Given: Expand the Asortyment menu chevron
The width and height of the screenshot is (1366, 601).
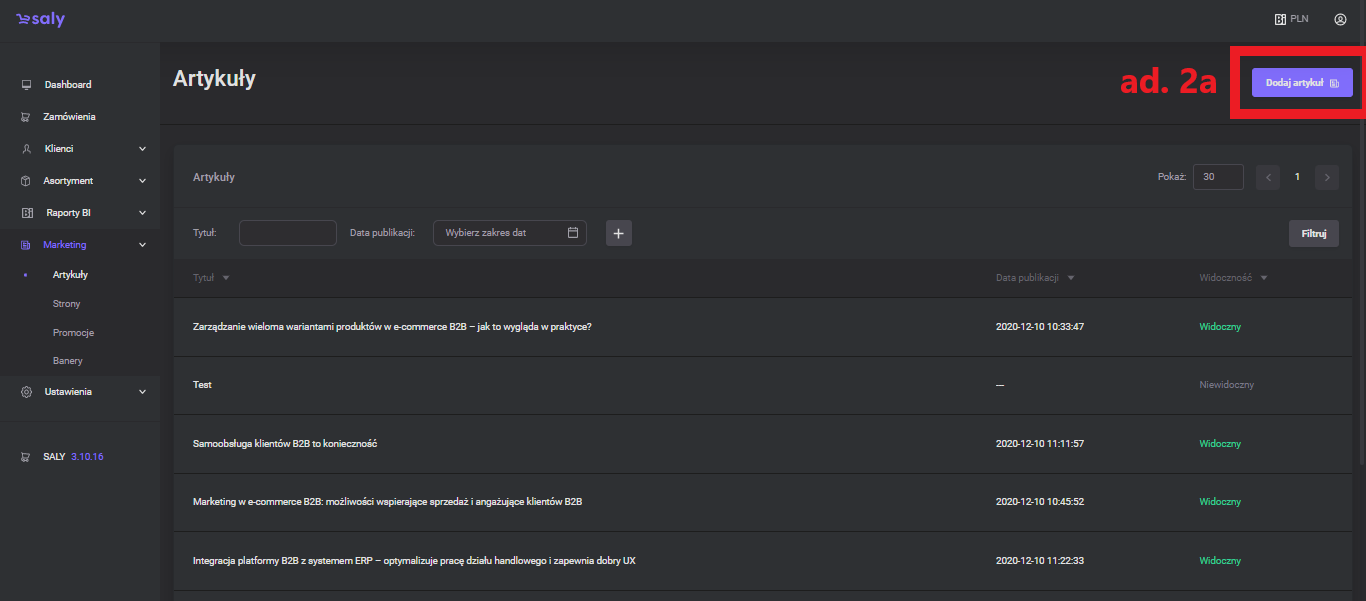Looking at the screenshot, I should (142, 181).
